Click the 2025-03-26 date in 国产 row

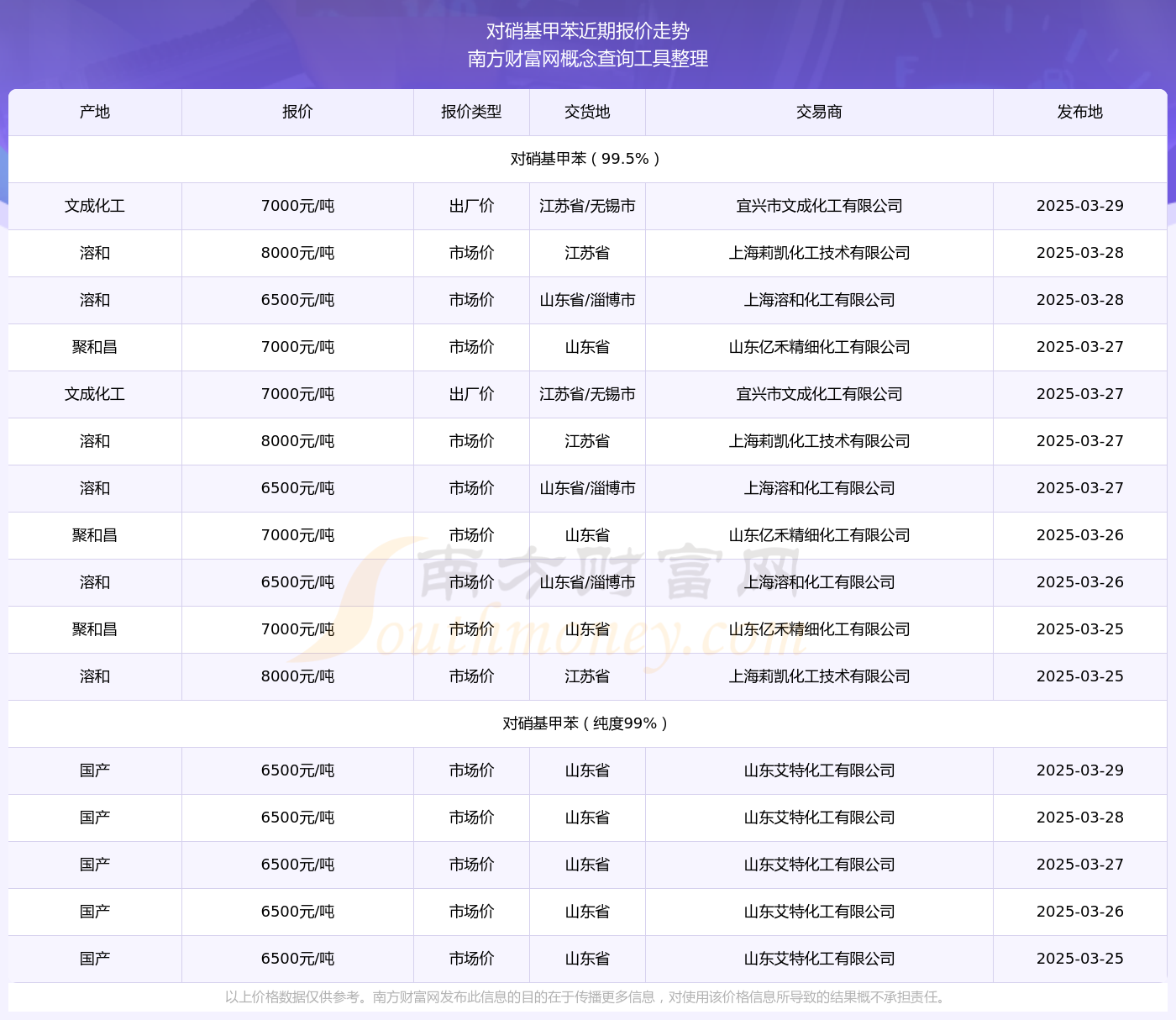click(x=1079, y=912)
